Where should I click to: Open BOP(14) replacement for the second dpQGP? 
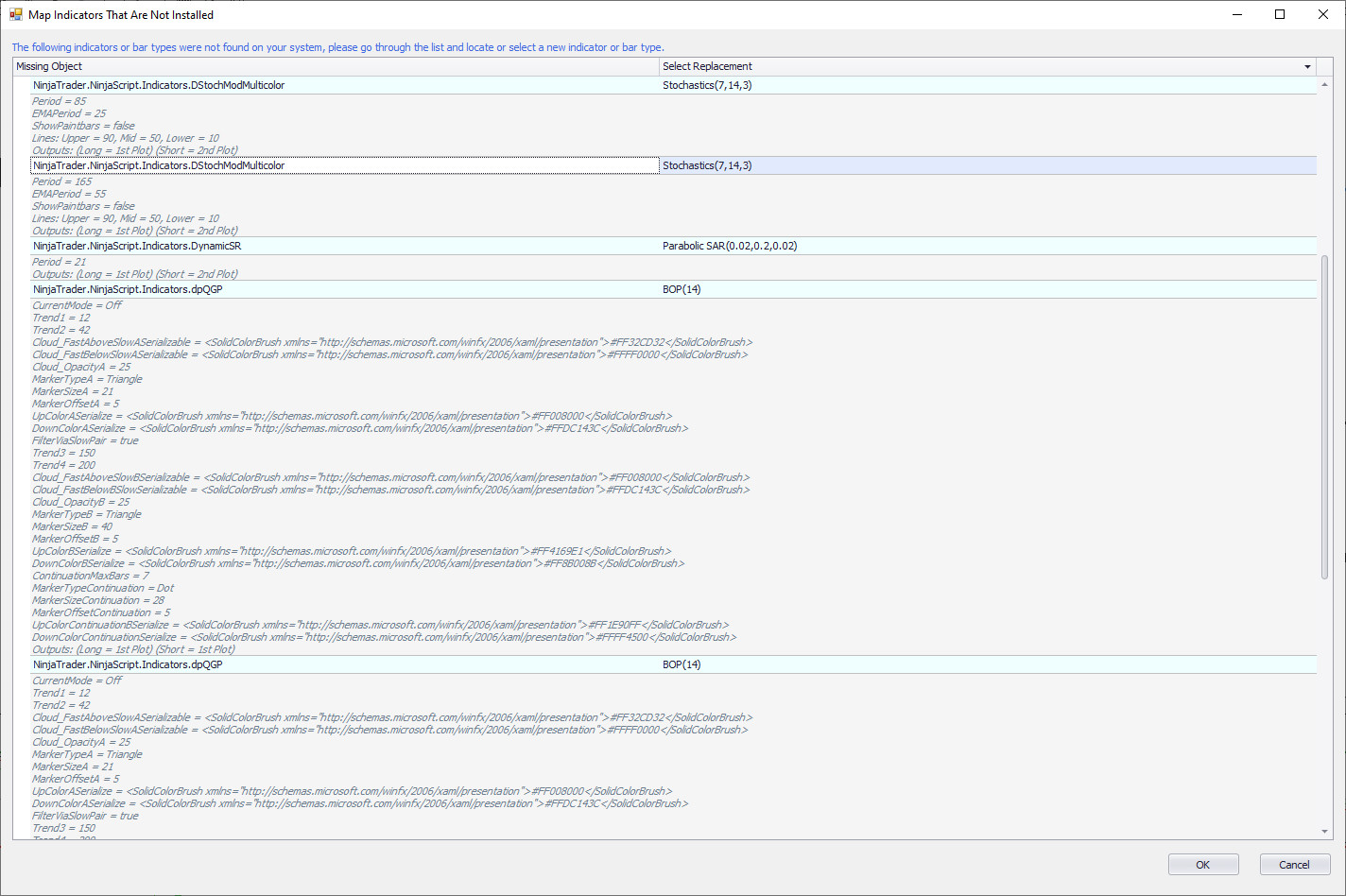click(988, 664)
